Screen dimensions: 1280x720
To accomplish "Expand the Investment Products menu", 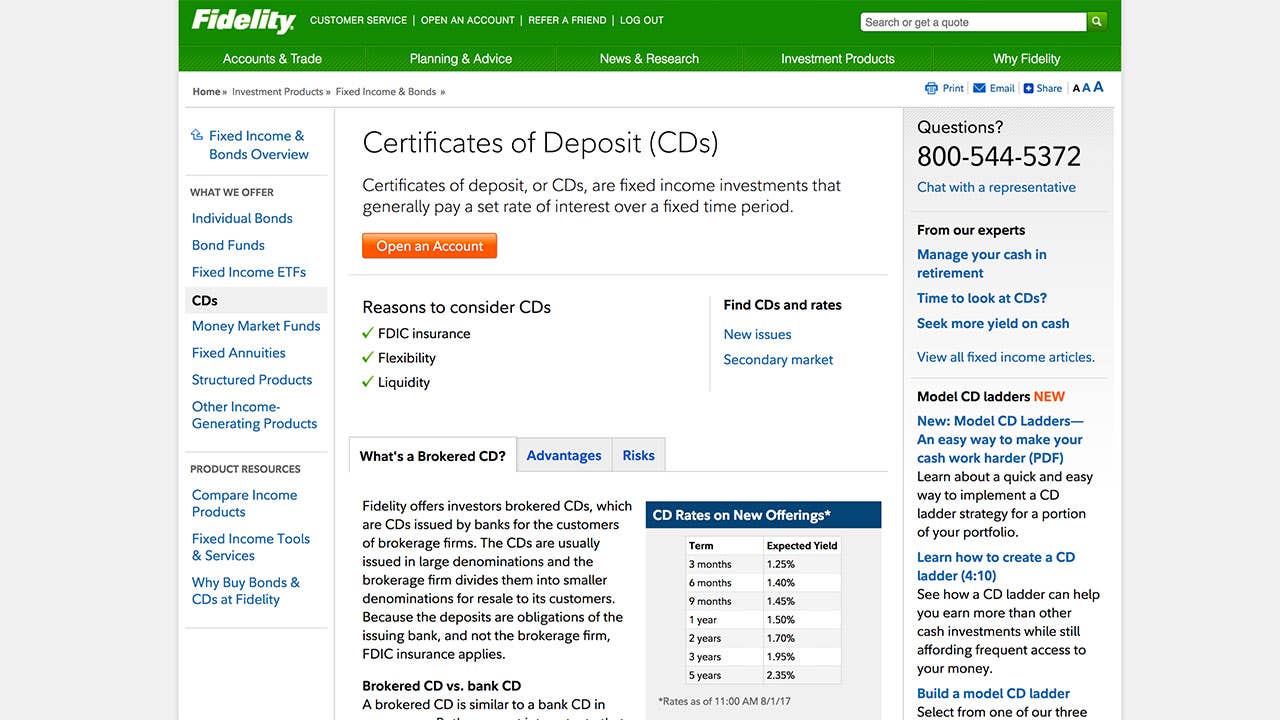I will click(837, 59).
